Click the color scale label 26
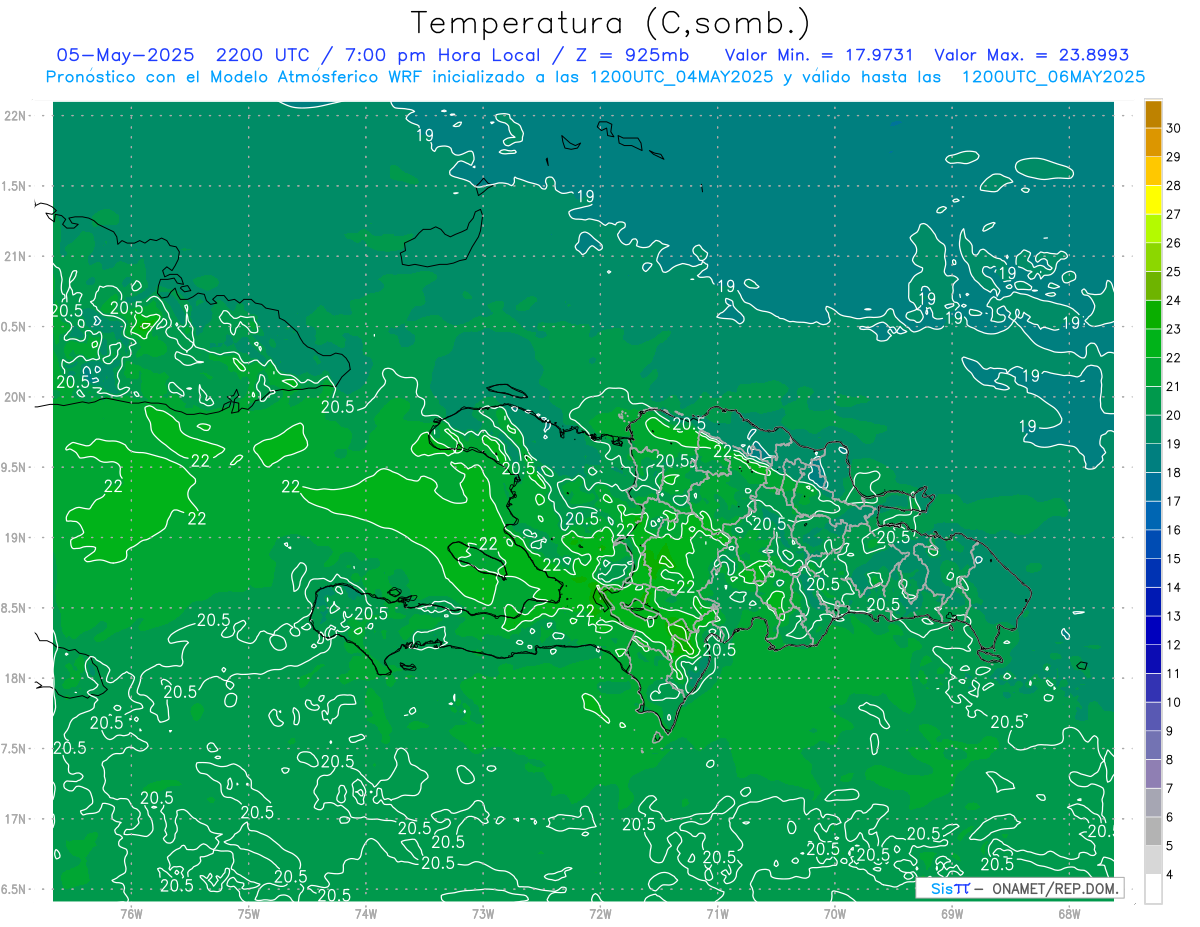The image size is (1200, 927). pos(1174,243)
